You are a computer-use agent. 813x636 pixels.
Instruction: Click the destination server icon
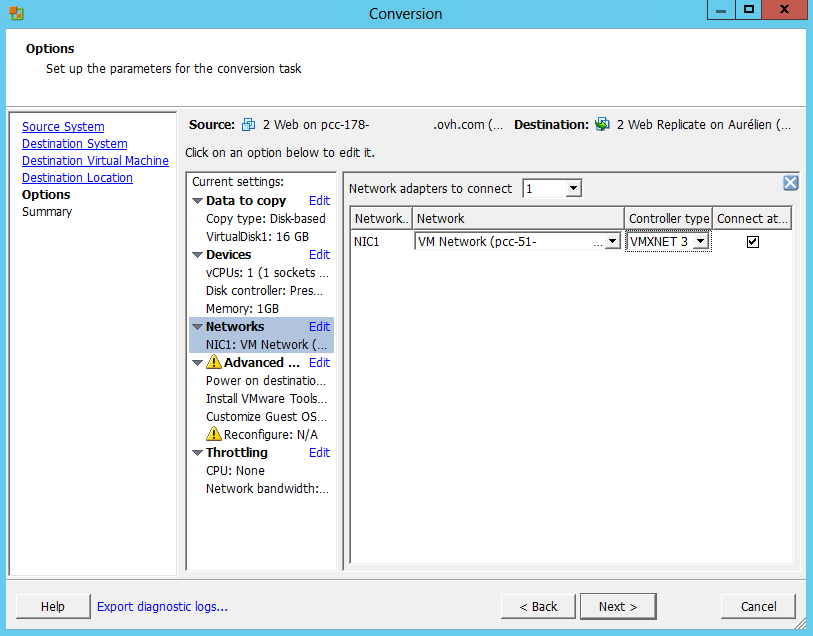click(x=602, y=125)
